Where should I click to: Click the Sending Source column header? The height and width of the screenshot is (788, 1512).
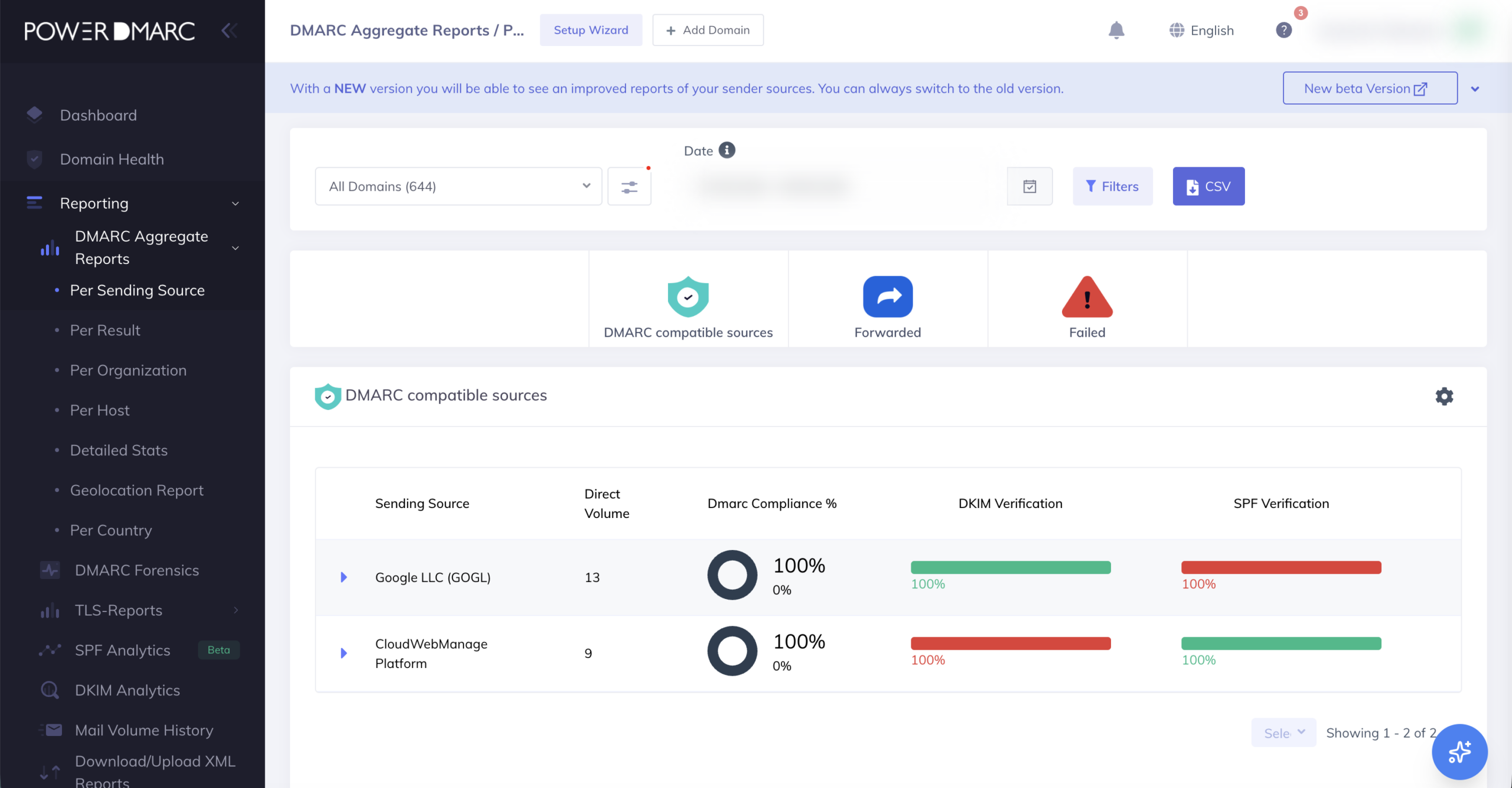(422, 503)
